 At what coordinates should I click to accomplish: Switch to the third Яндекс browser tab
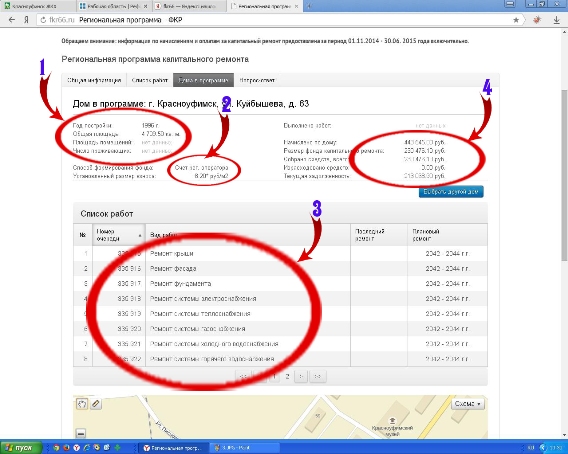click(x=189, y=6)
